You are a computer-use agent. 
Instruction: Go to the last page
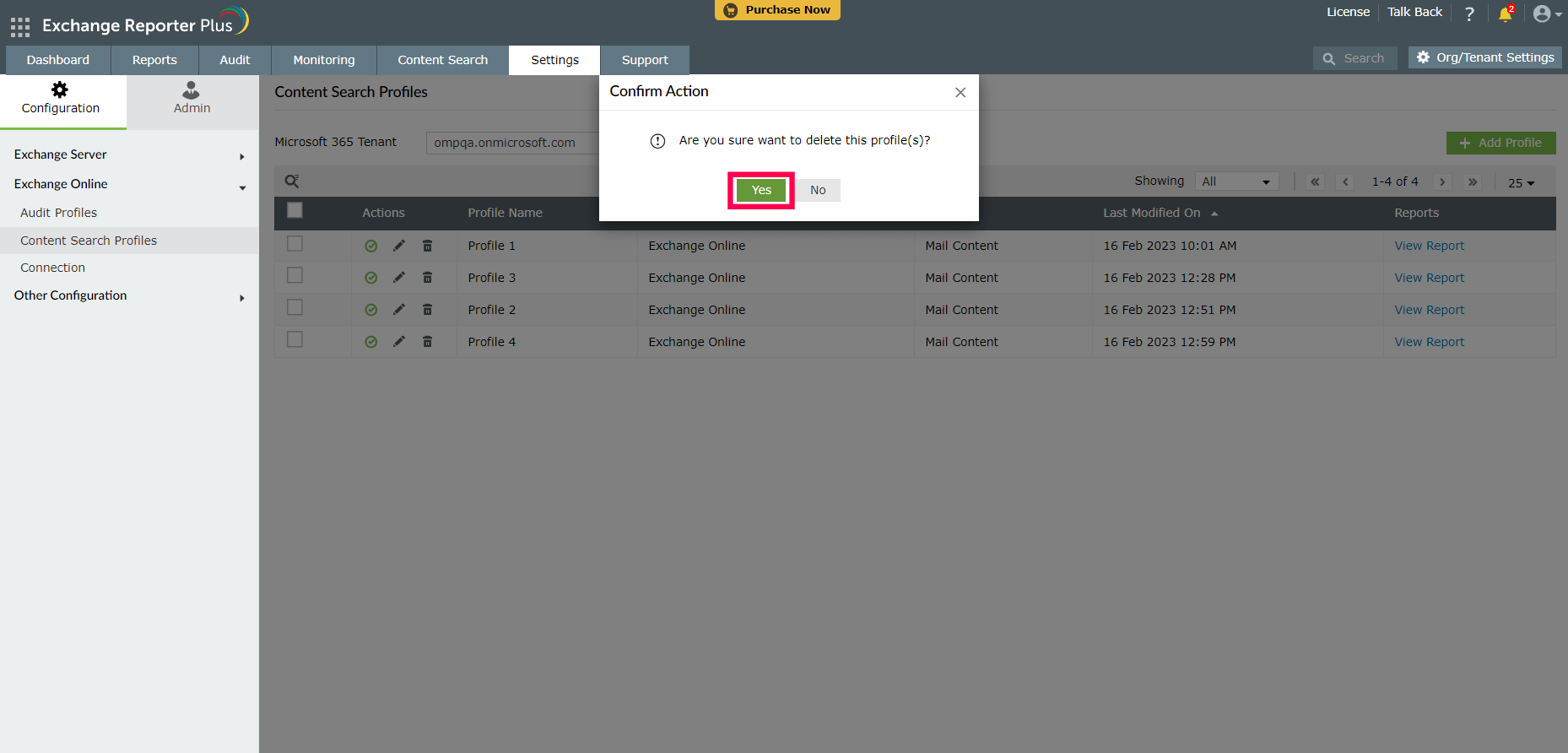(x=1473, y=181)
